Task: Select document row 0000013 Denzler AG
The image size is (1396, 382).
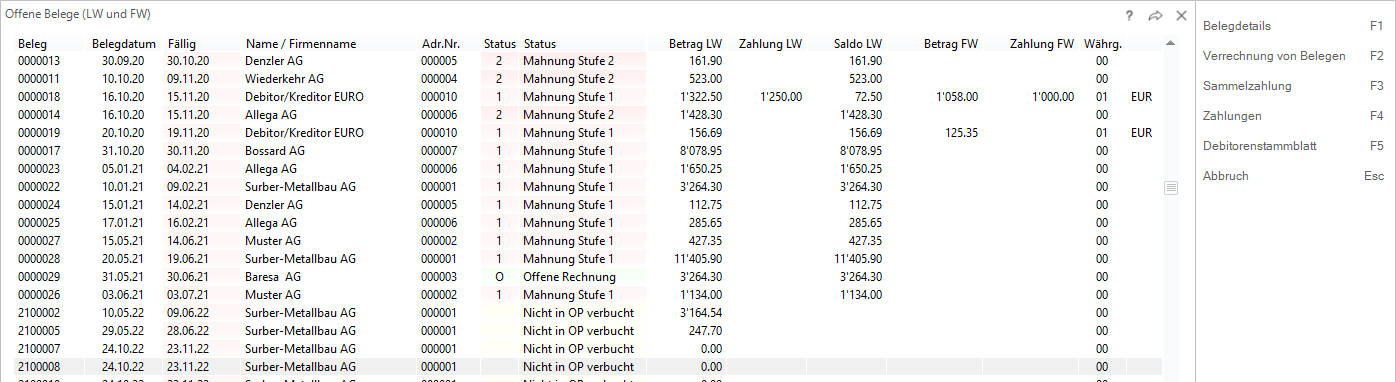Action: click(588, 61)
